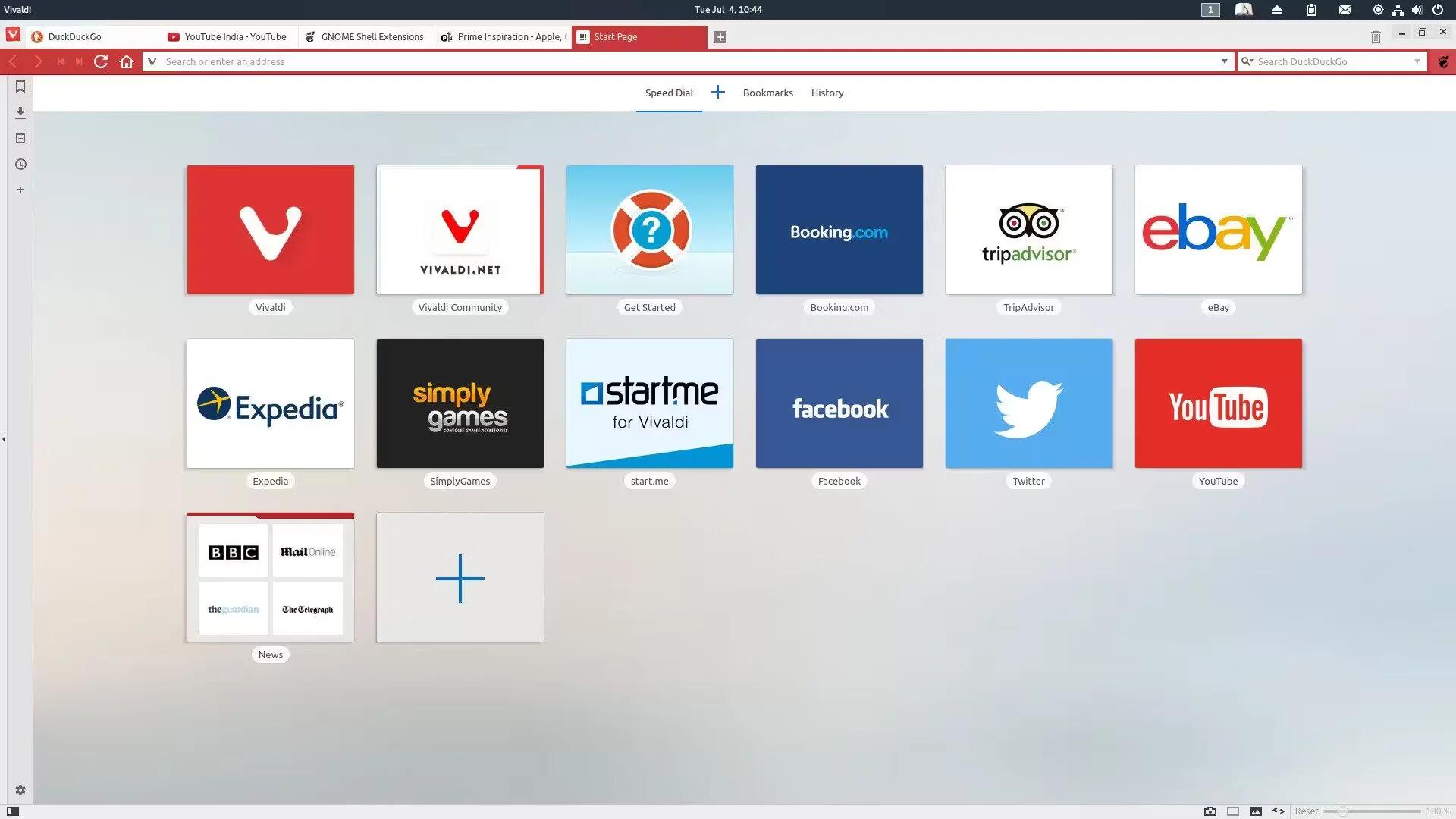1456x819 pixels.
Task: Toggle image loading icon in status bar
Action: point(1256,811)
